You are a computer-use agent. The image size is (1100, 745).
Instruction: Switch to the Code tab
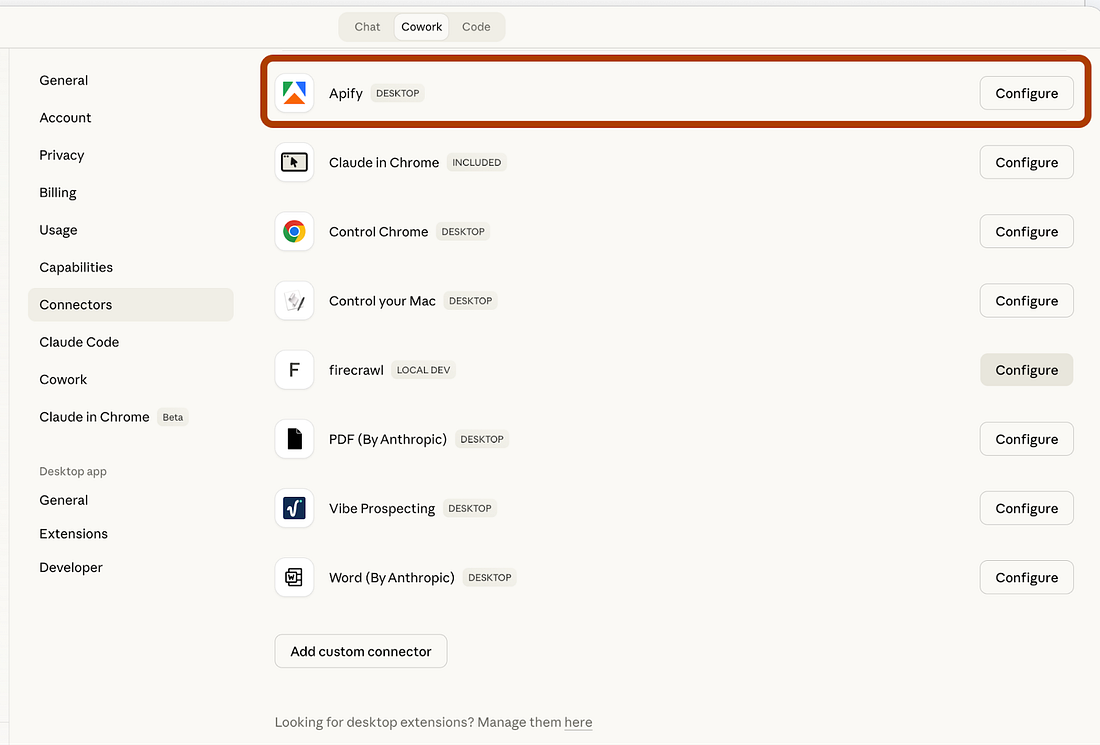point(476,27)
